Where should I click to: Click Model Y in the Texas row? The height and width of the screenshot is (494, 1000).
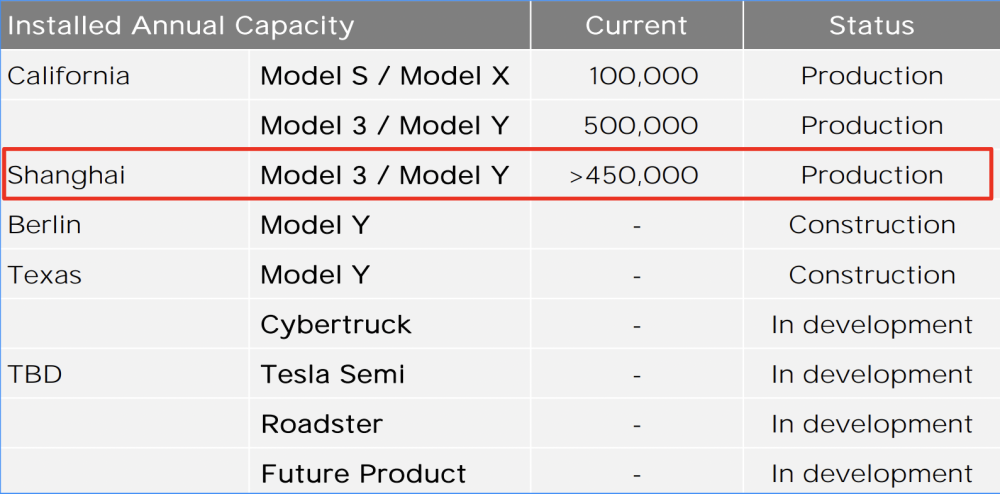[315, 275]
